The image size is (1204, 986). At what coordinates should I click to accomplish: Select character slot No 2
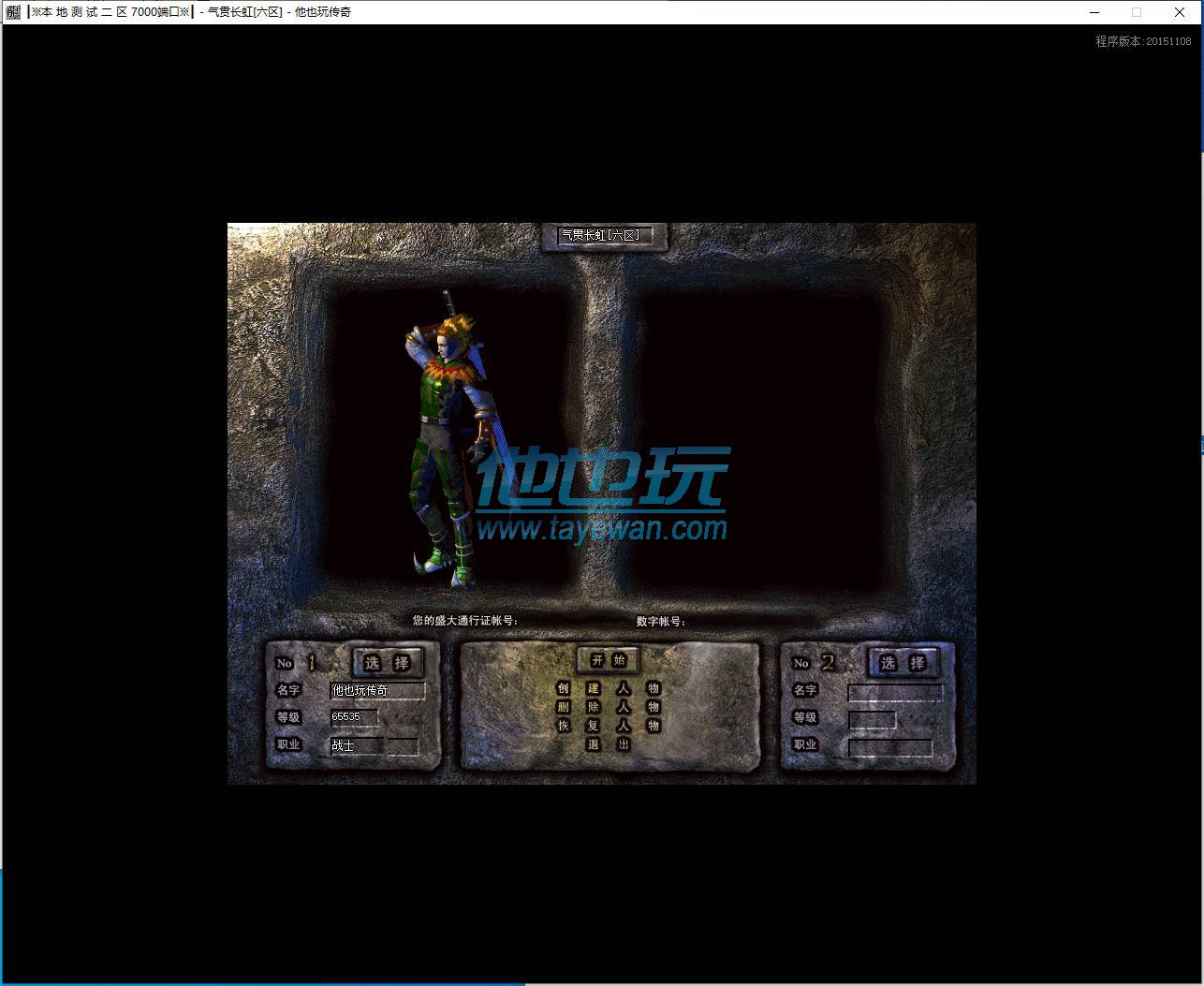[x=903, y=663]
